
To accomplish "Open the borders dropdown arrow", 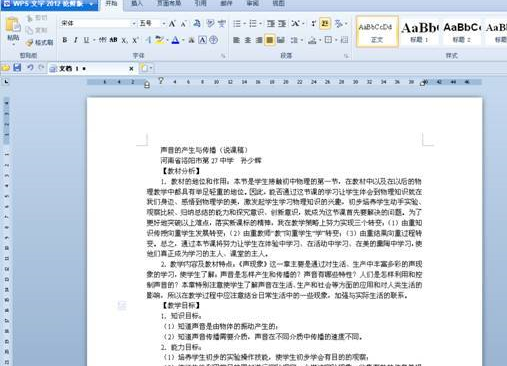I will point(336,40).
